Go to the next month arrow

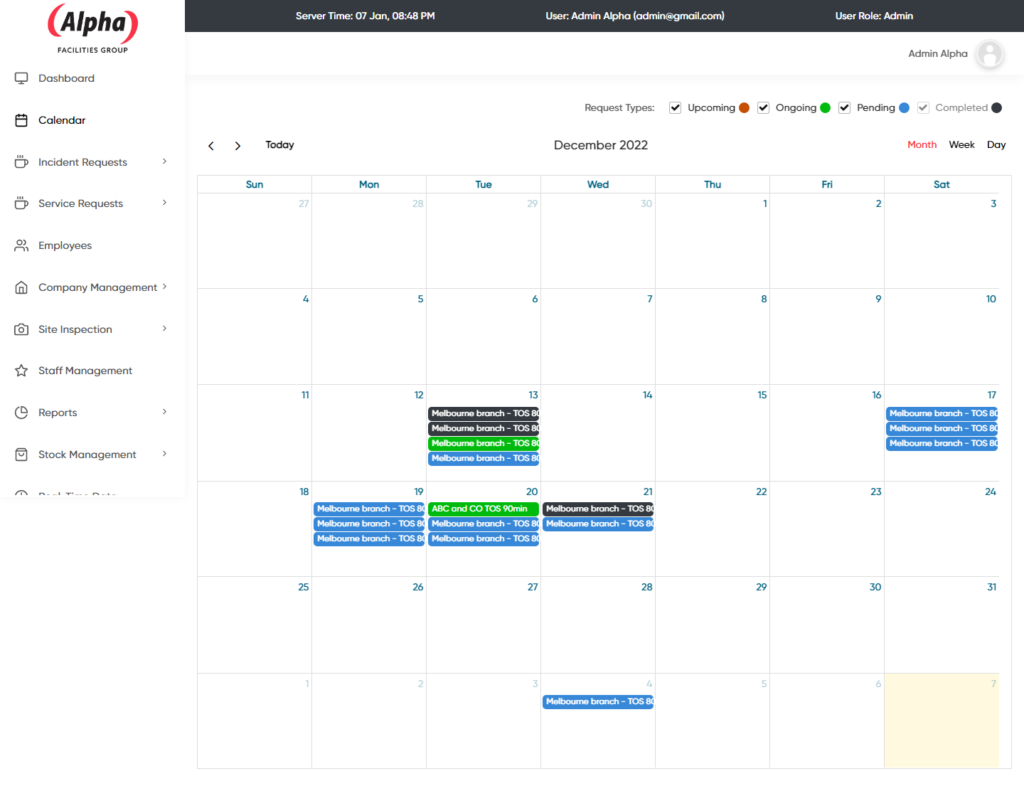point(237,146)
